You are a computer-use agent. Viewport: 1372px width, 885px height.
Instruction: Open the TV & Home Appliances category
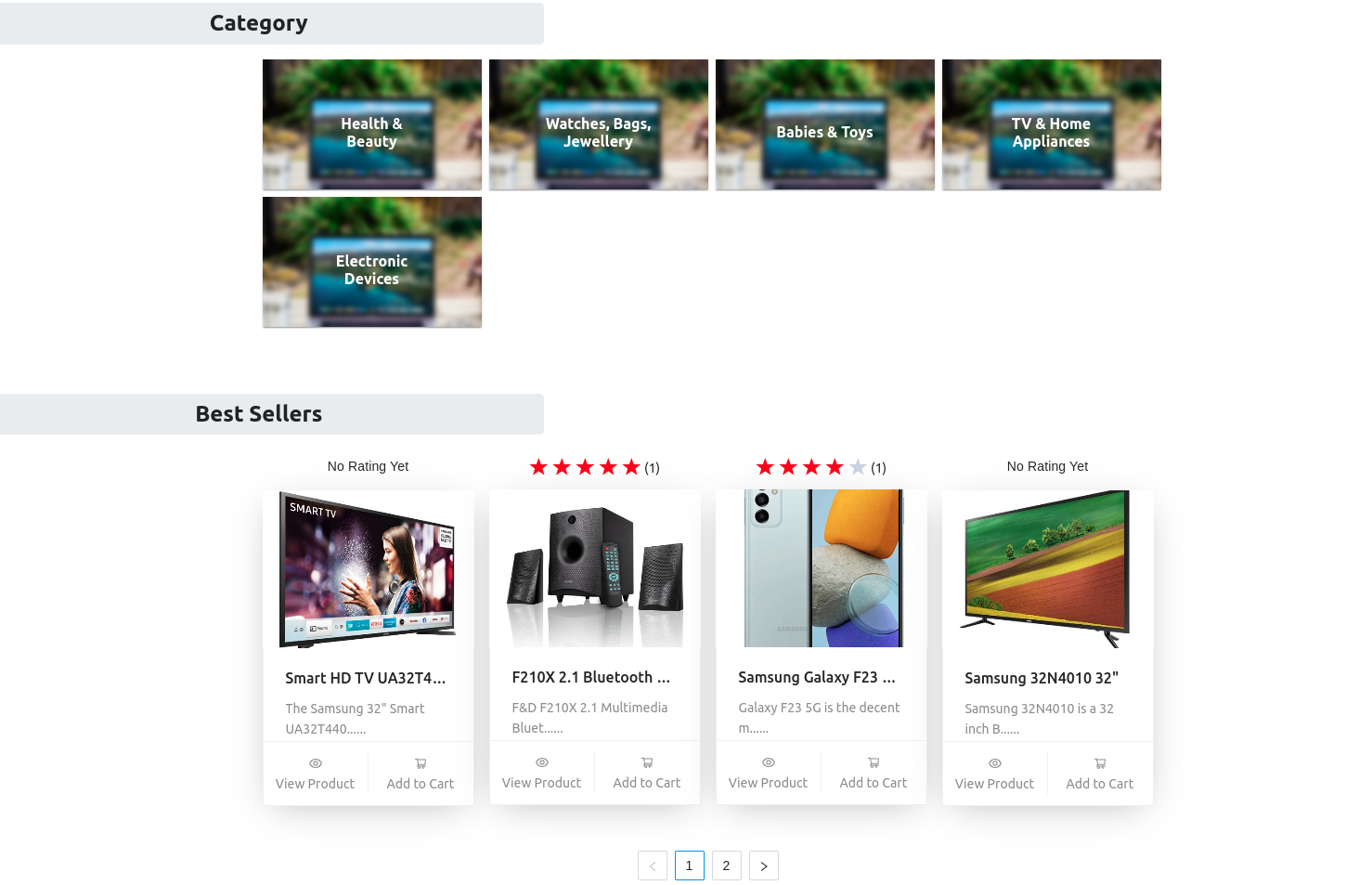[x=1051, y=124]
